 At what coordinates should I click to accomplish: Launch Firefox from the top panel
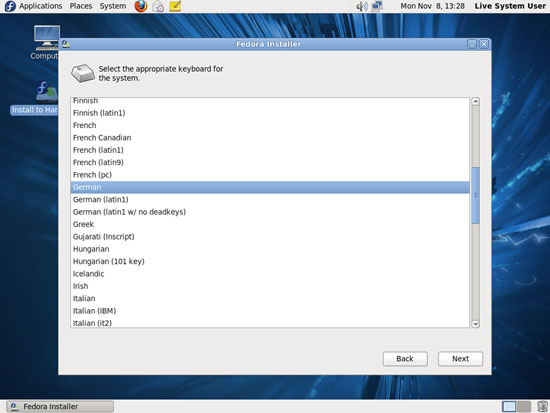tap(141, 6)
